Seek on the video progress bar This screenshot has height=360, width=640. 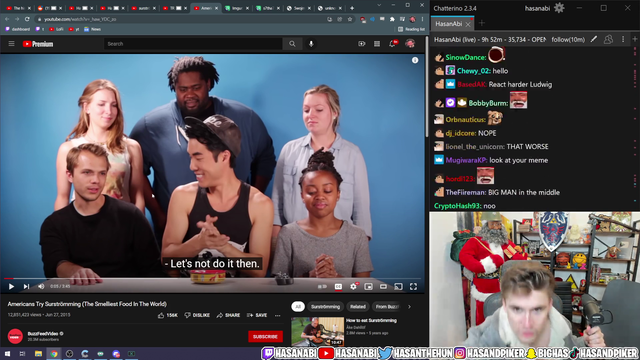tap(212, 279)
